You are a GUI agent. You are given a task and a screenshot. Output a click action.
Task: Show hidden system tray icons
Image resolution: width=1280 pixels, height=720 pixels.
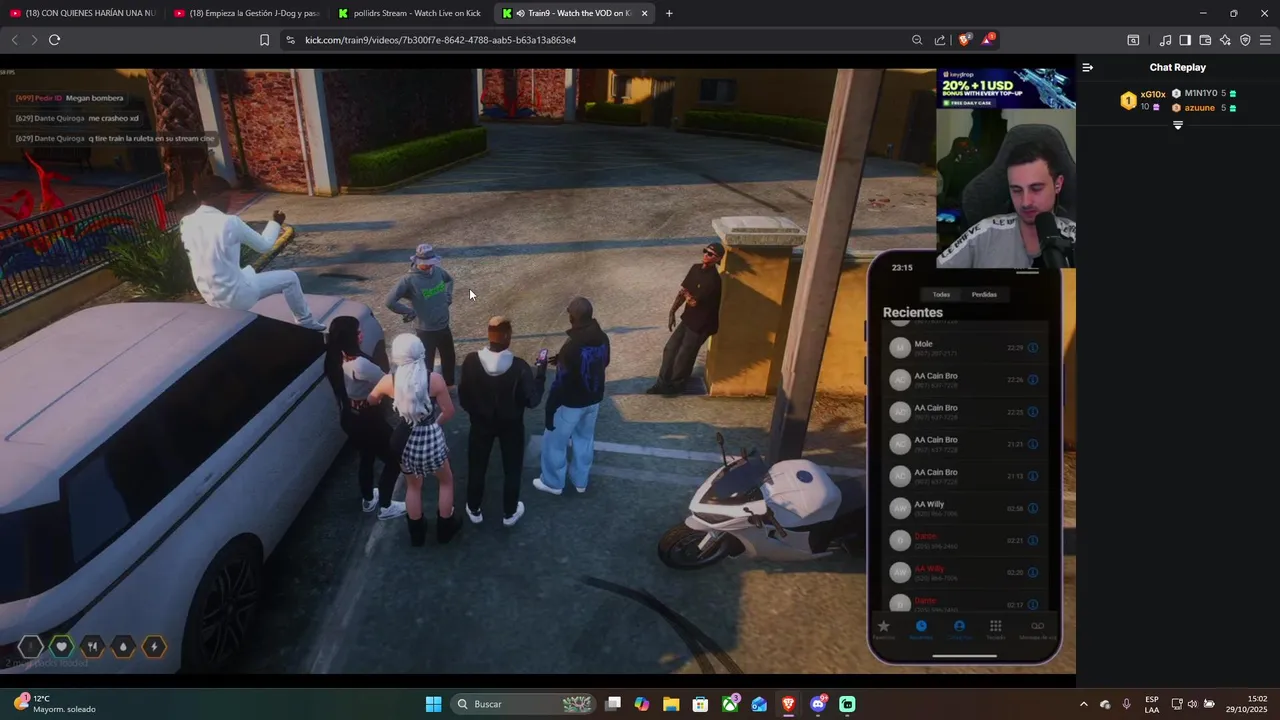(1083, 704)
